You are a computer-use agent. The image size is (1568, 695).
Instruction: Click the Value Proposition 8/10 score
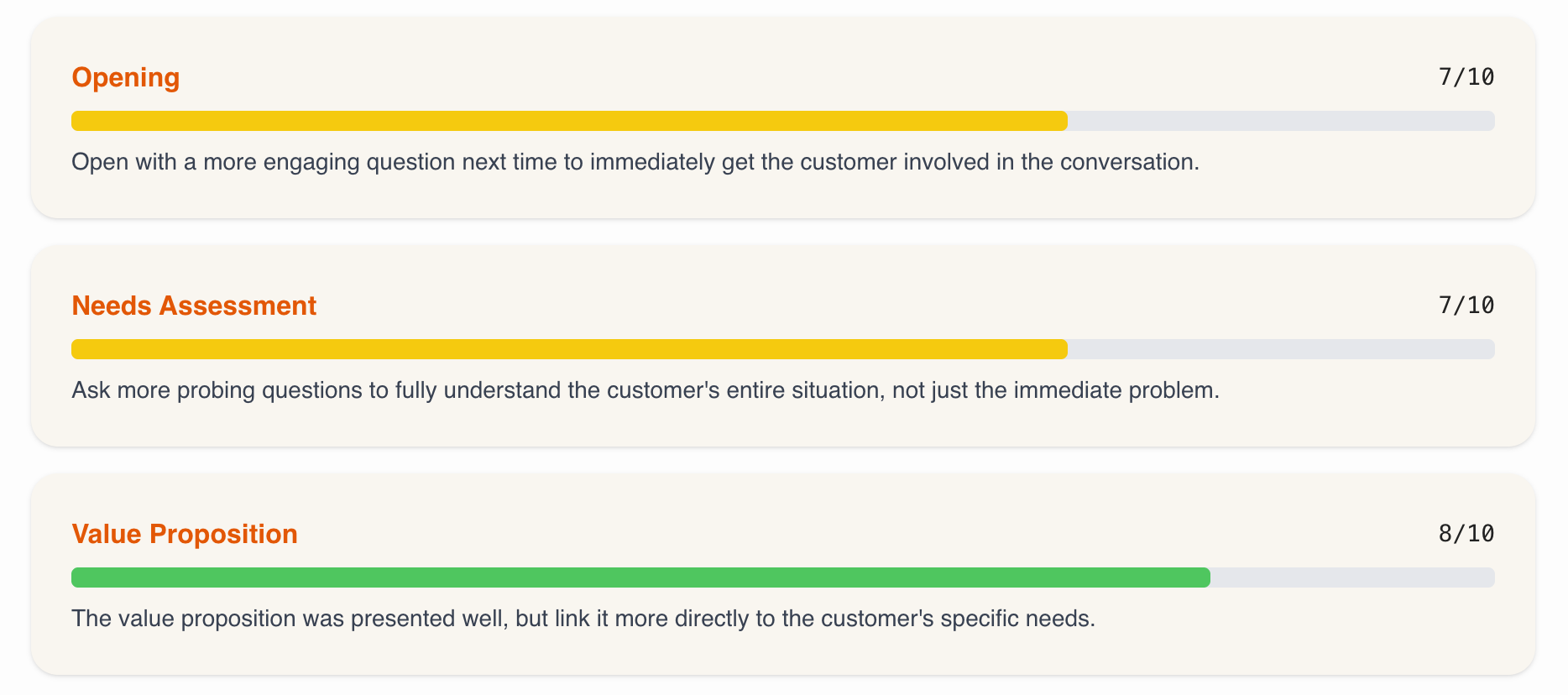pyautogui.click(x=1466, y=534)
